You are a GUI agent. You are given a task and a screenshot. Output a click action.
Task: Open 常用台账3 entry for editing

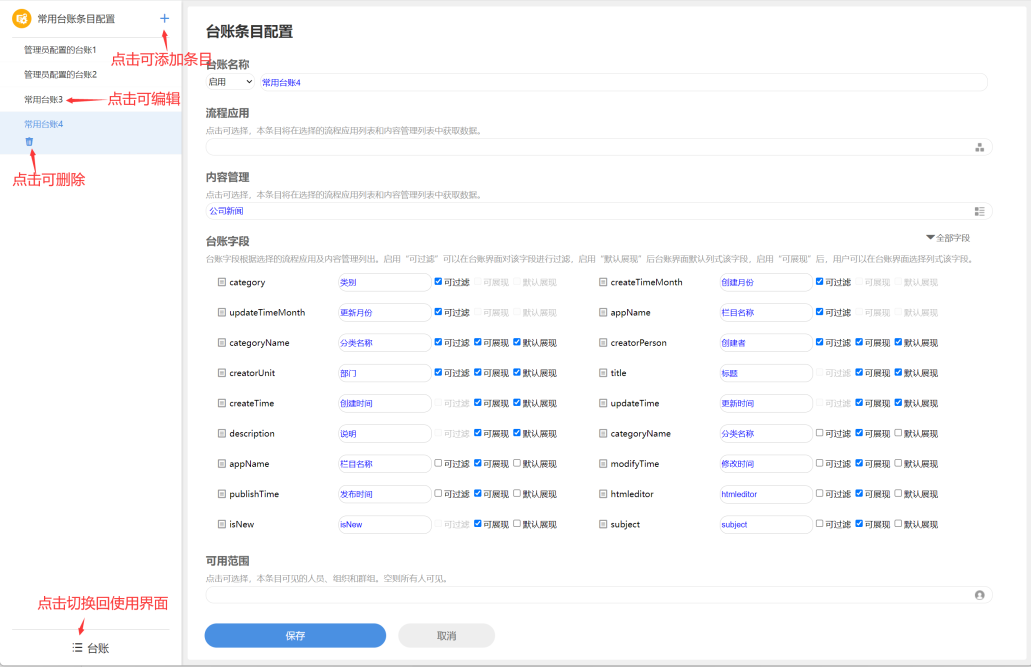[x=44, y=100]
